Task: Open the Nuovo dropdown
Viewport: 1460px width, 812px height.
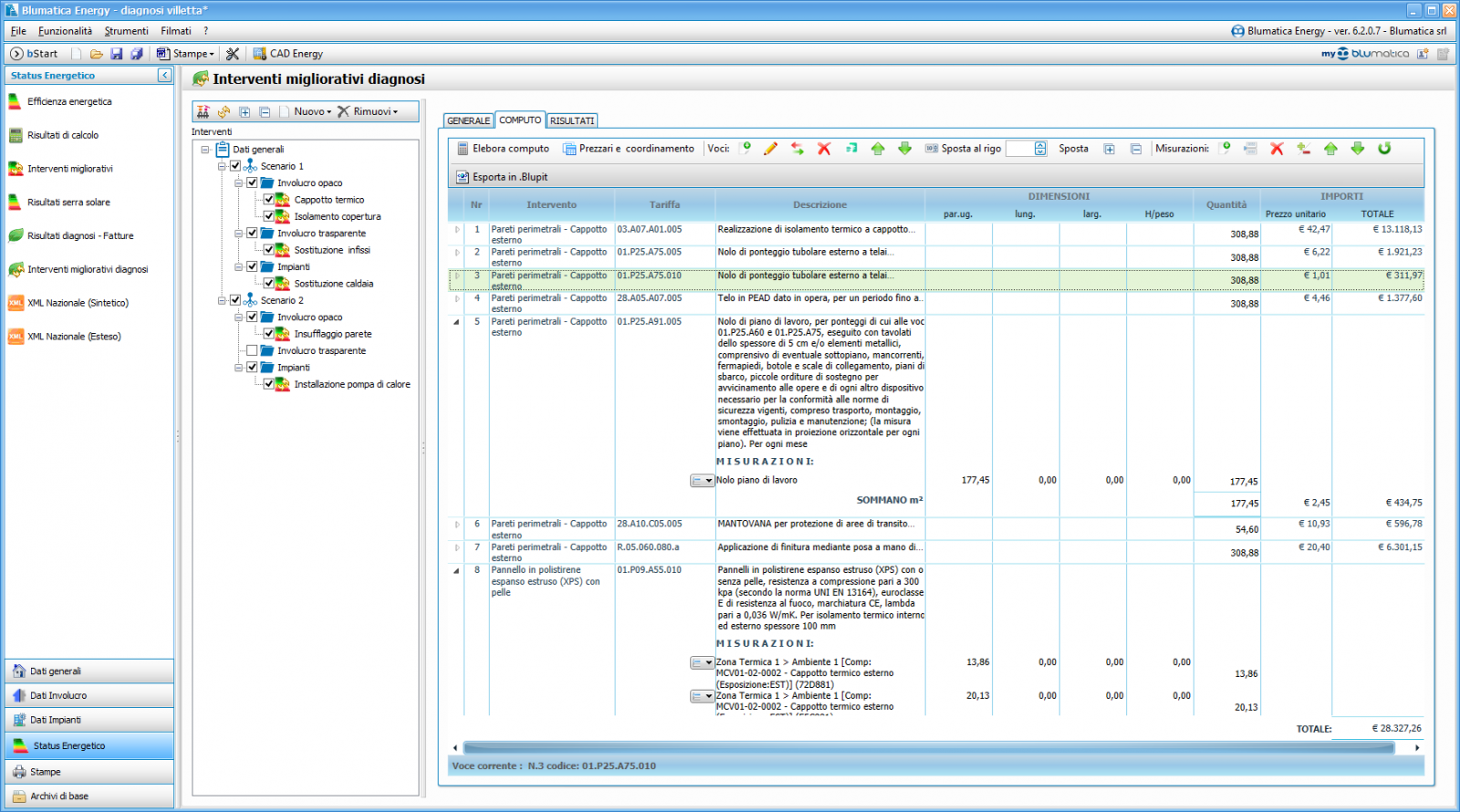Action: (x=312, y=112)
